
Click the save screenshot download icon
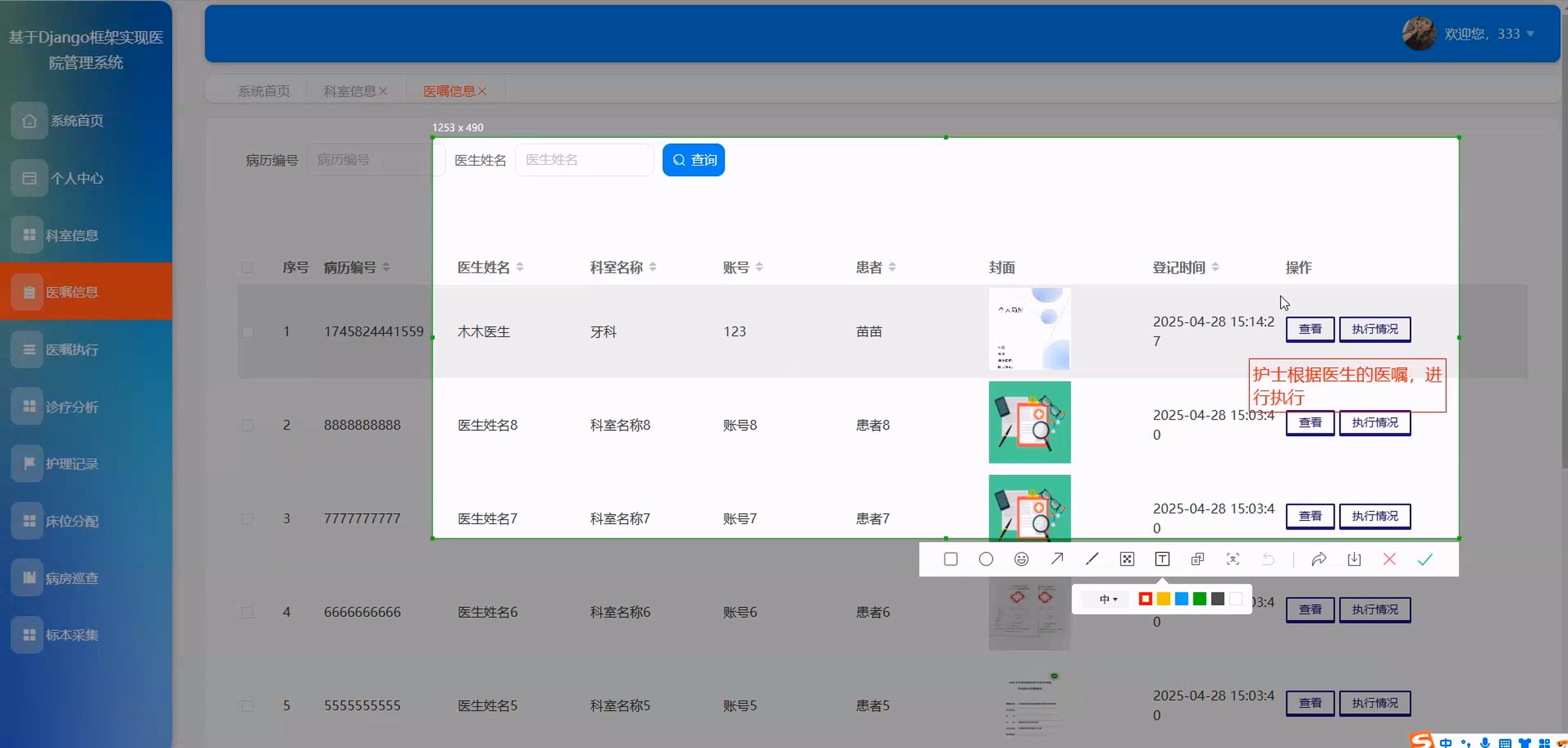(x=1354, y=559)
